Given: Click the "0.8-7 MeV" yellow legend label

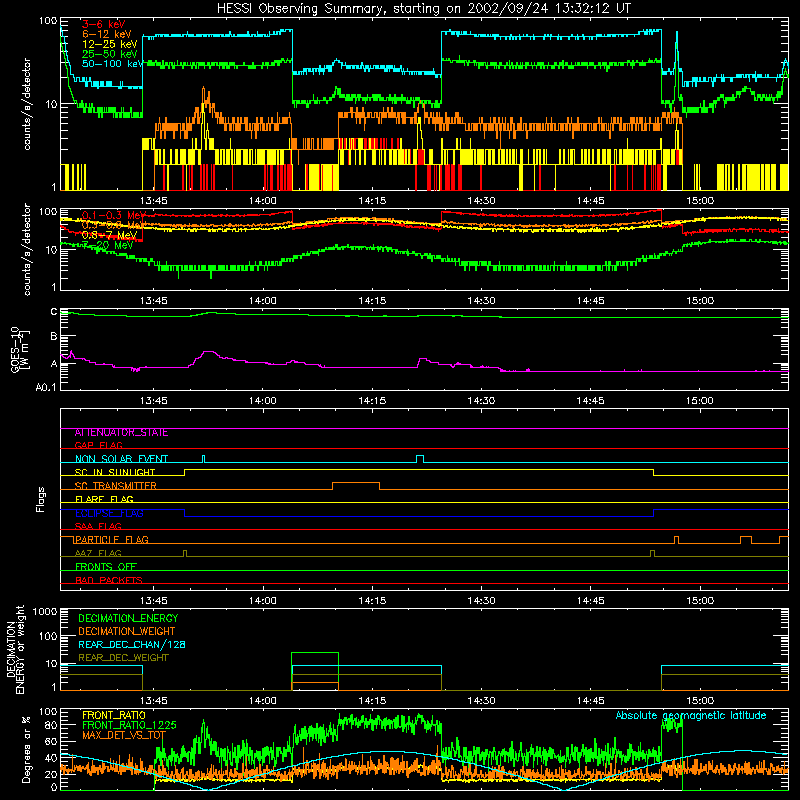Looking at the screenshot, I should tap(109, 235).
